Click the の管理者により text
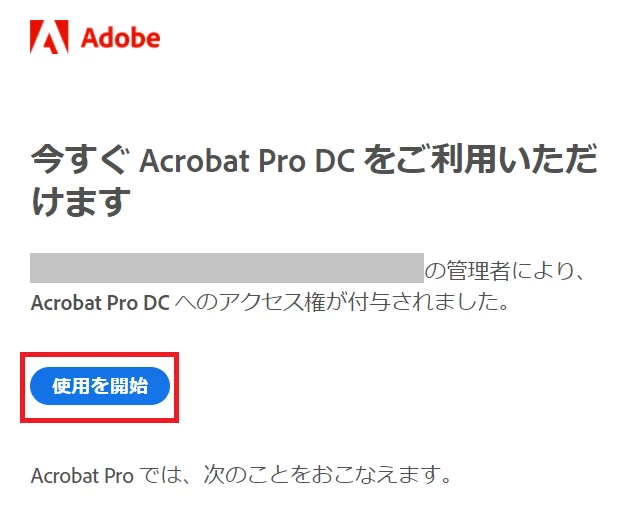The height and width of the screenshot is (520, 637). click(504, 270)
